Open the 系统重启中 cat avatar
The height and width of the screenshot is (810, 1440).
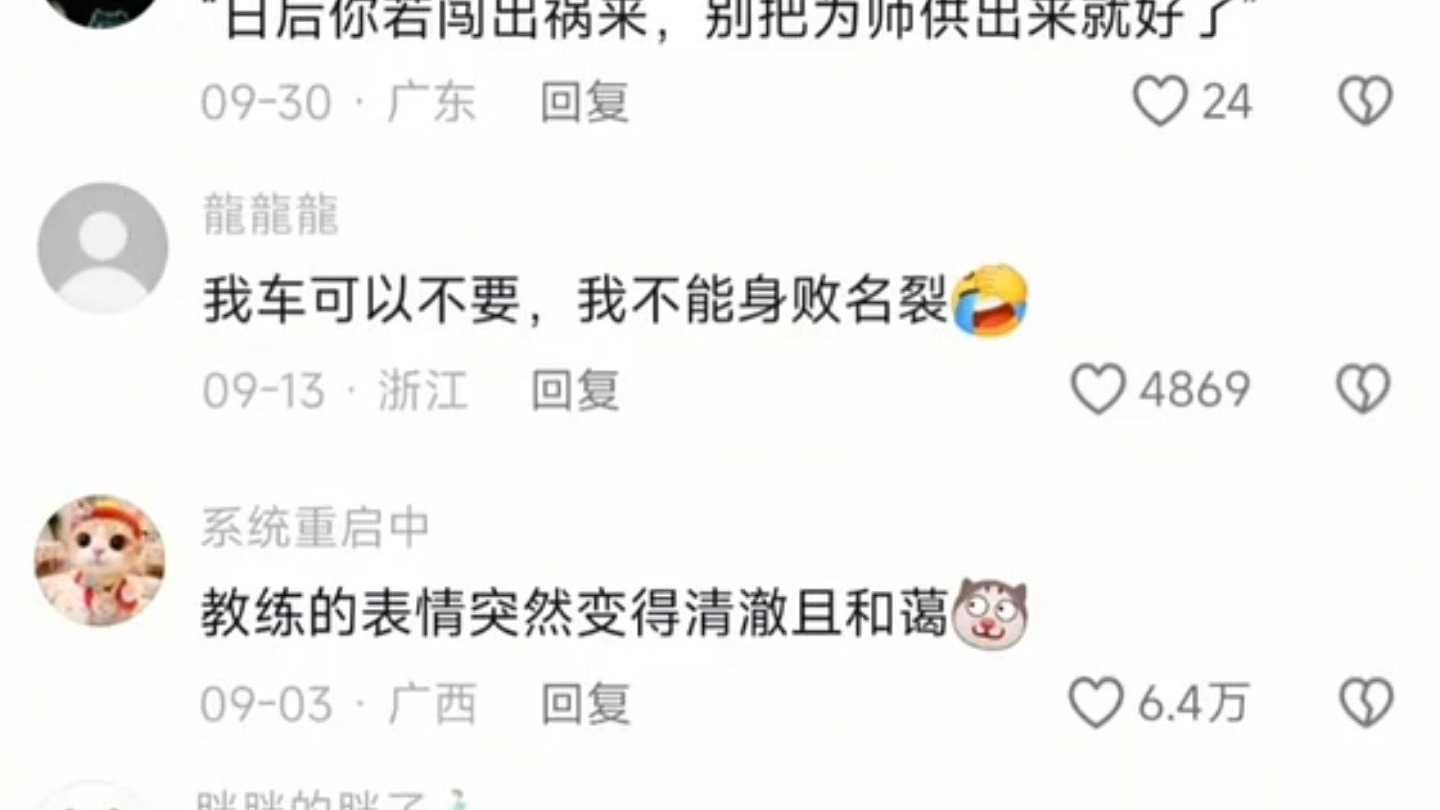[x=100, y=560]
